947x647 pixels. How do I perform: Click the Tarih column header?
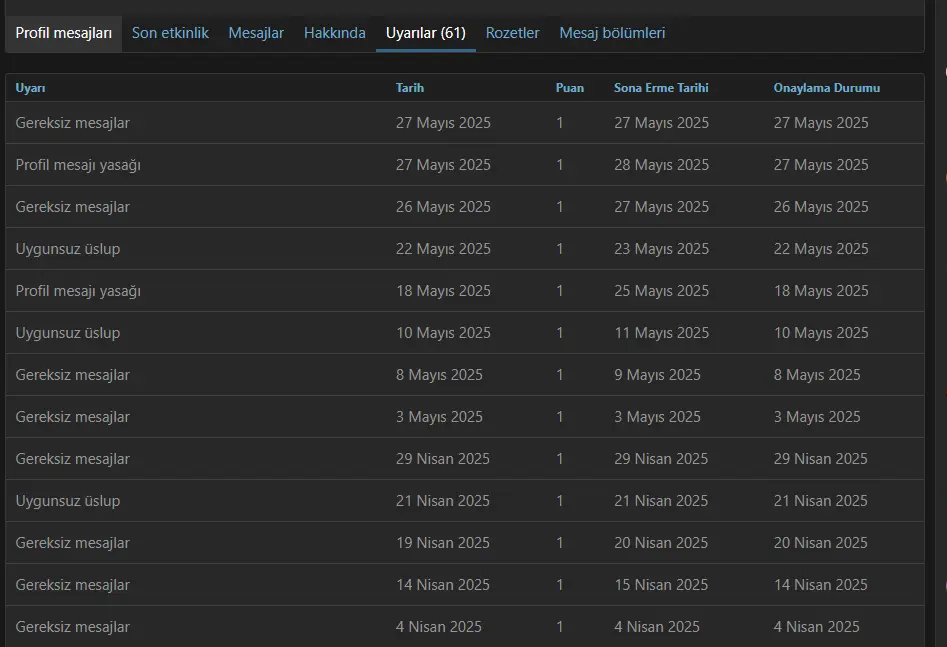(x=409, y=88)
